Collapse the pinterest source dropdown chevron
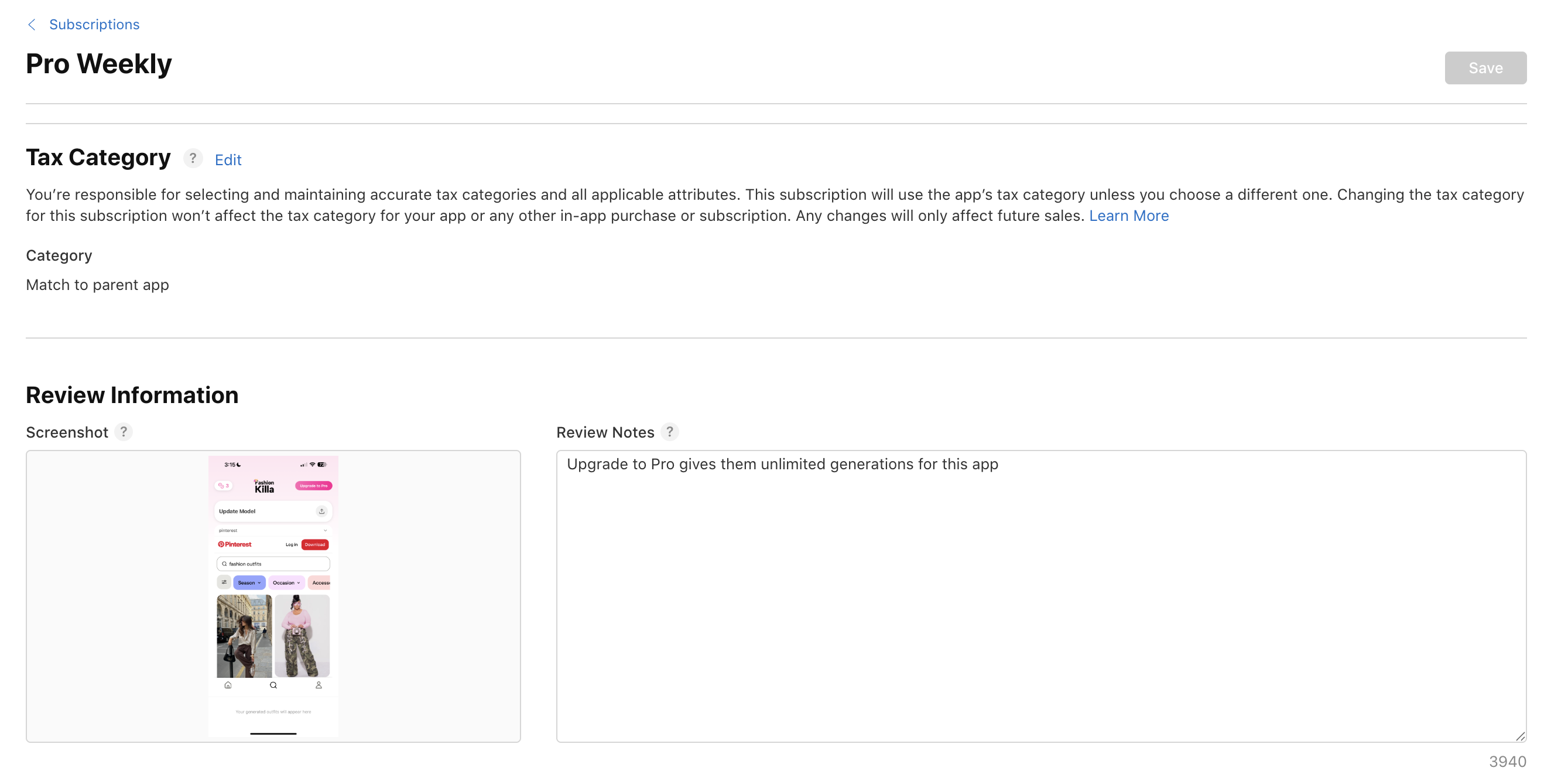The image size is (1568, 778). click(326, 531)
